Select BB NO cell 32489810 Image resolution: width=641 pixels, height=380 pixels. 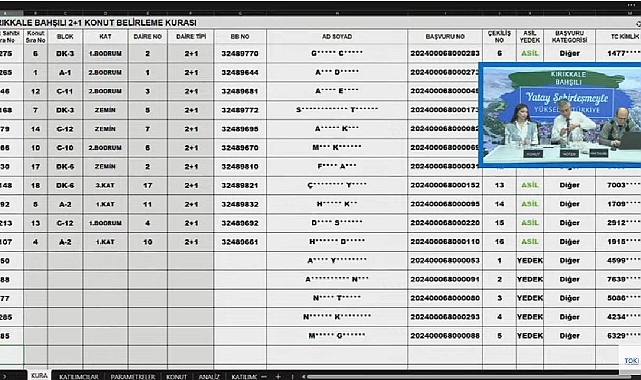(240, 166)
